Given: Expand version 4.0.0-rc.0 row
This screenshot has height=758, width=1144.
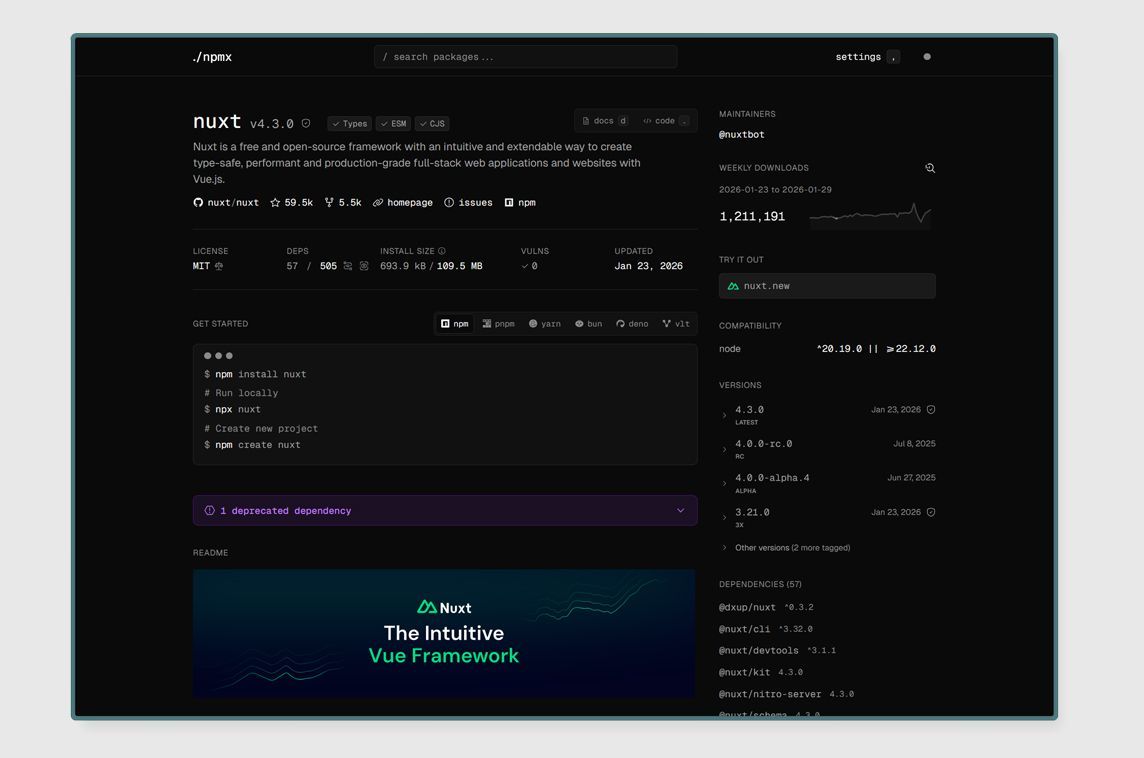Looking at the screenshot, I should [x=724, y=449].
